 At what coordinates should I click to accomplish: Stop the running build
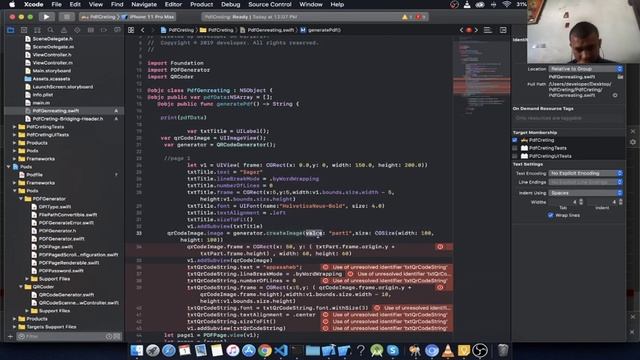point(66,17)
